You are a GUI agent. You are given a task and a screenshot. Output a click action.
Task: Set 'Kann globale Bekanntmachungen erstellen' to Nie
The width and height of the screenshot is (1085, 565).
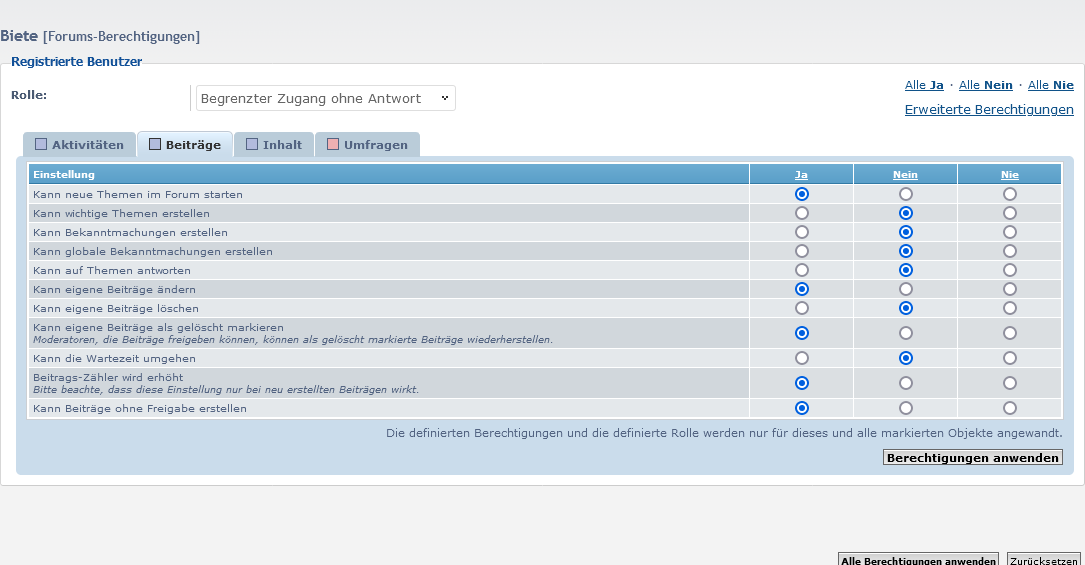point(1010,251)
